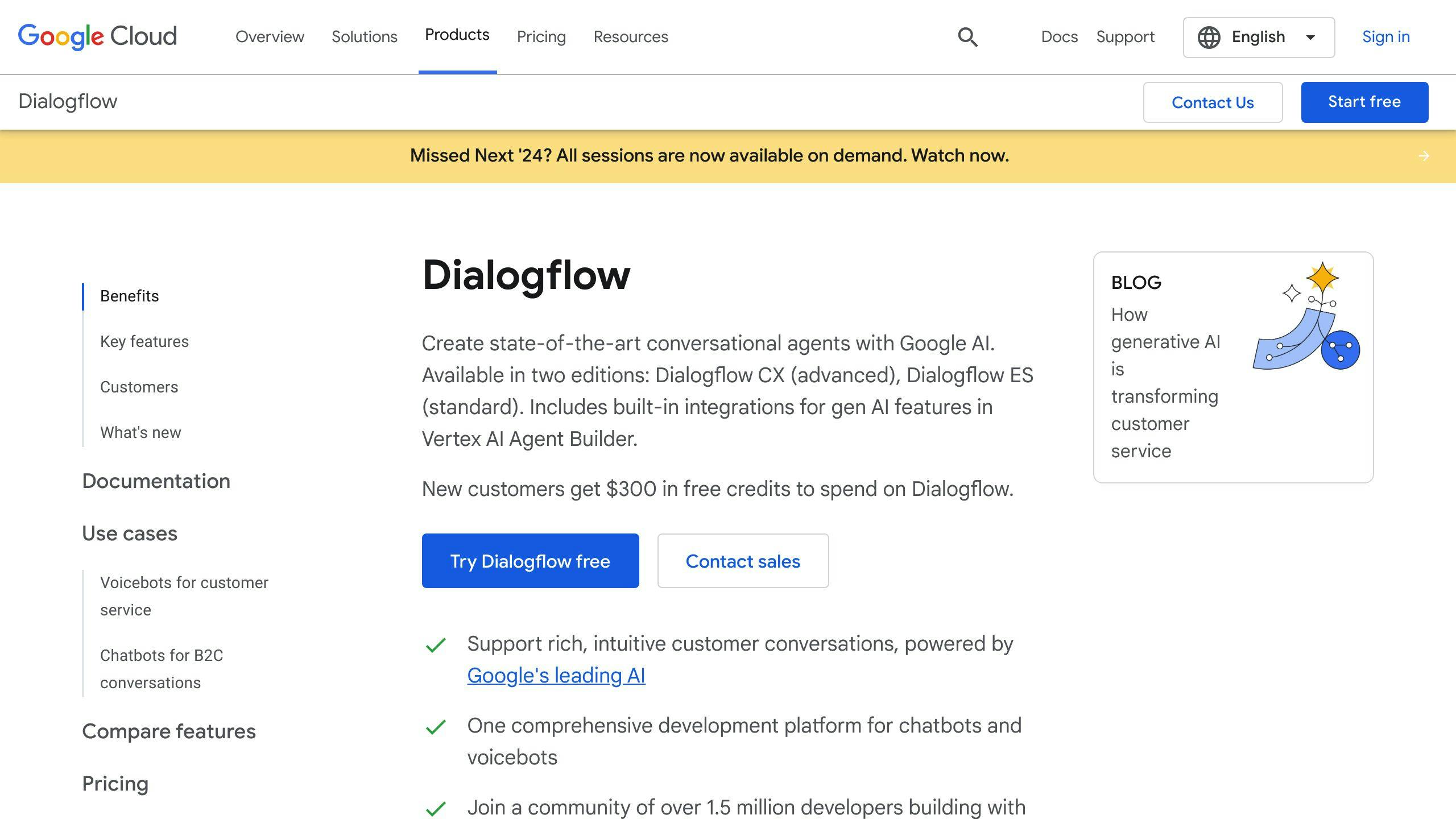Expand the Documentation section
The width and height of the screenshot is (1456, 819).
156,481
